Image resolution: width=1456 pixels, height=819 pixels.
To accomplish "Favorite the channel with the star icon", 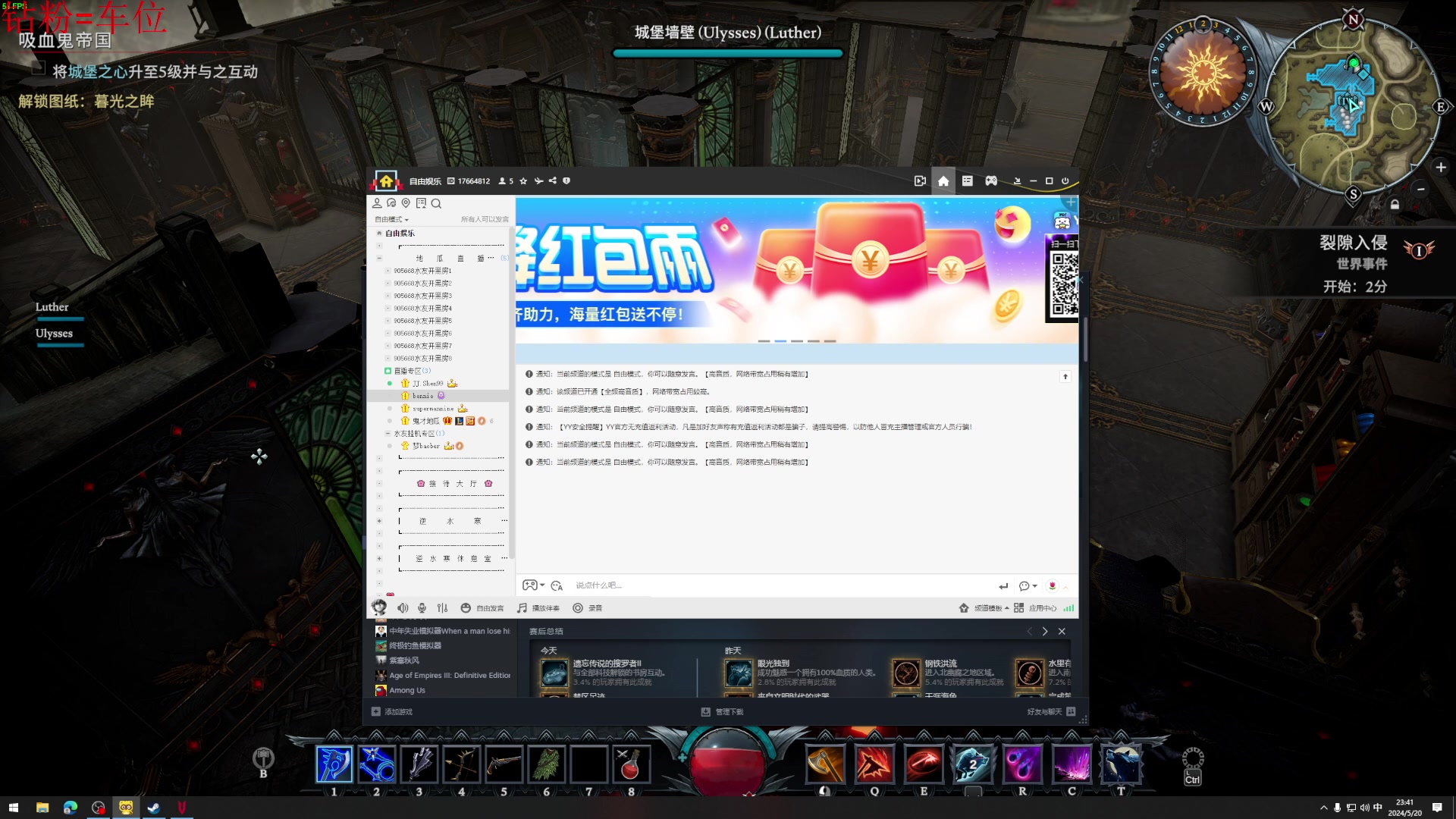I will coord(523,181).
